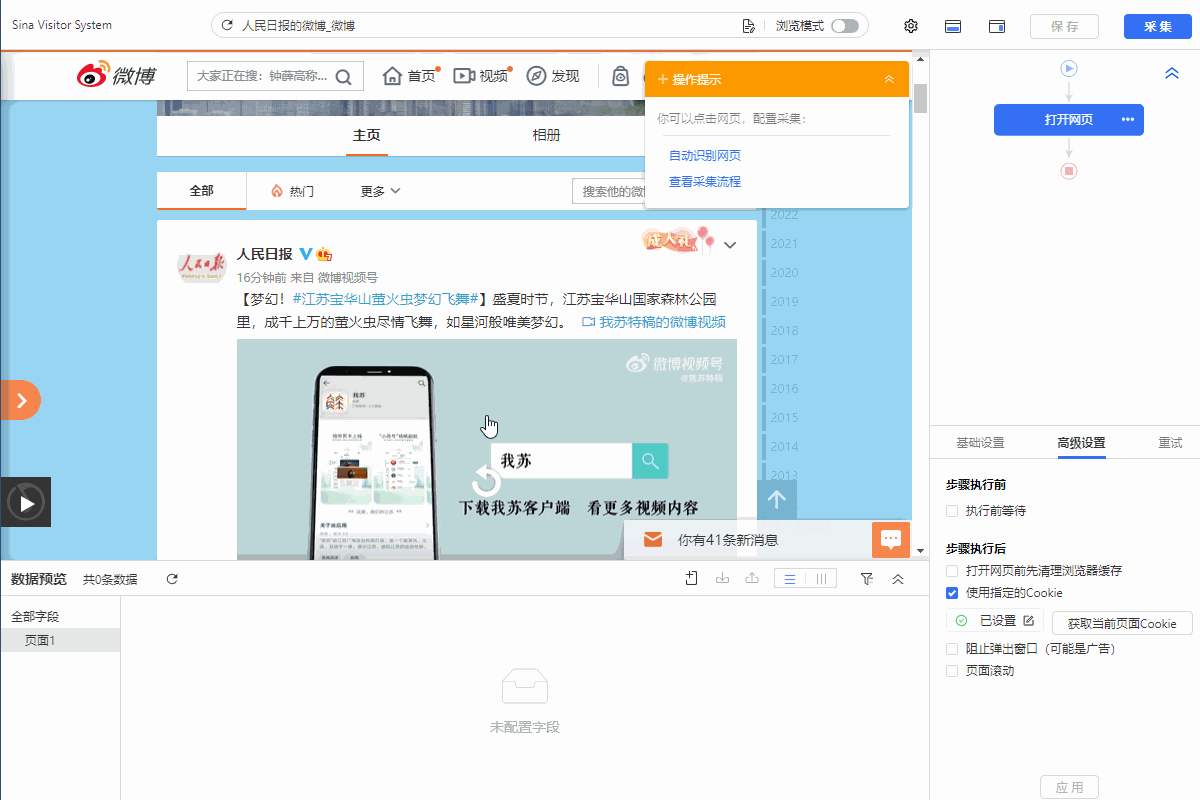Select 全部字段 in the field tree
The width and height of the screenshot is (1200, 800).
click(x=35, y=617)
